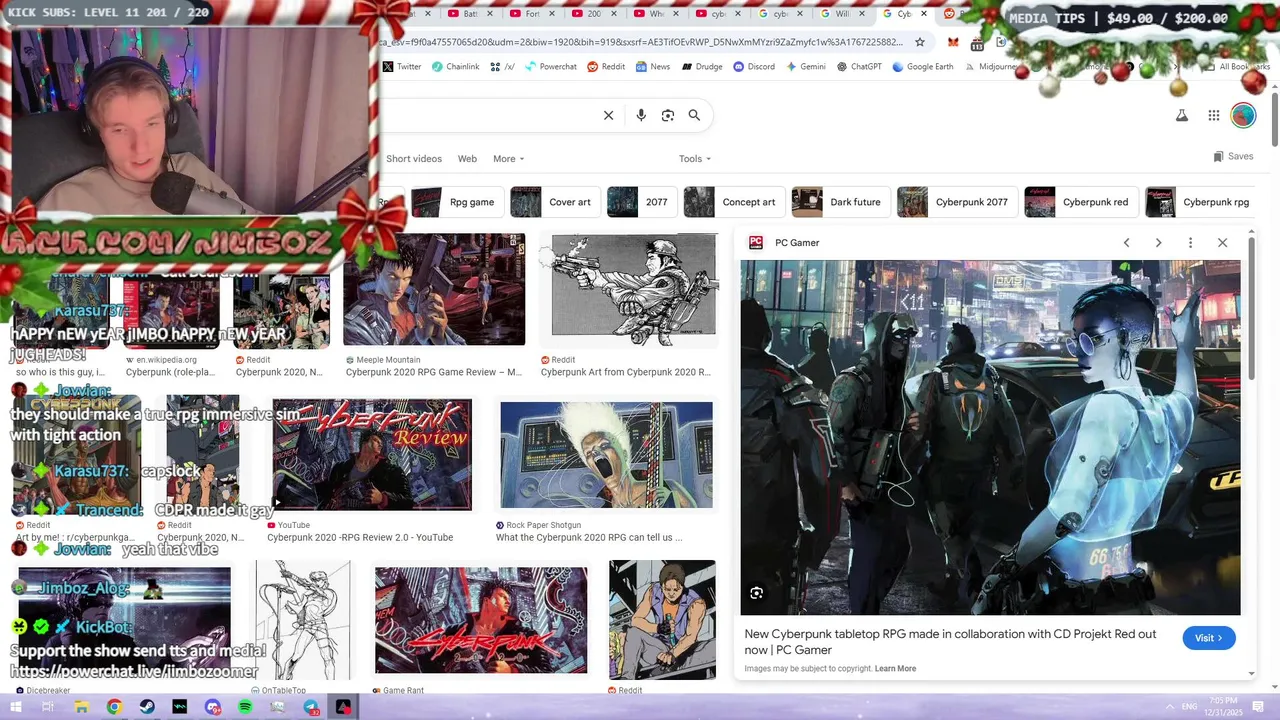
Task: Open Saves collection link
Action: (x=1233, y=157)
